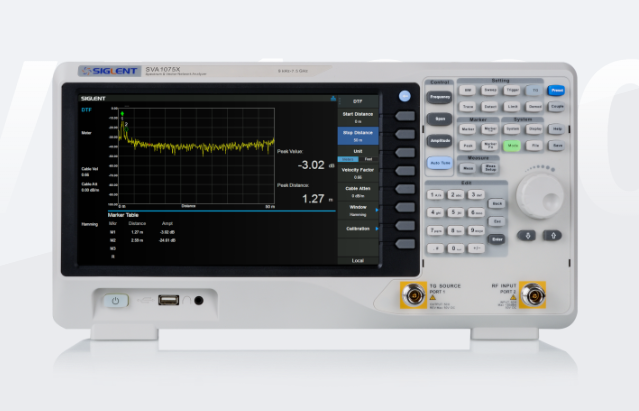
Task: Push the softkey beside Window
Action: pos(405,207)
